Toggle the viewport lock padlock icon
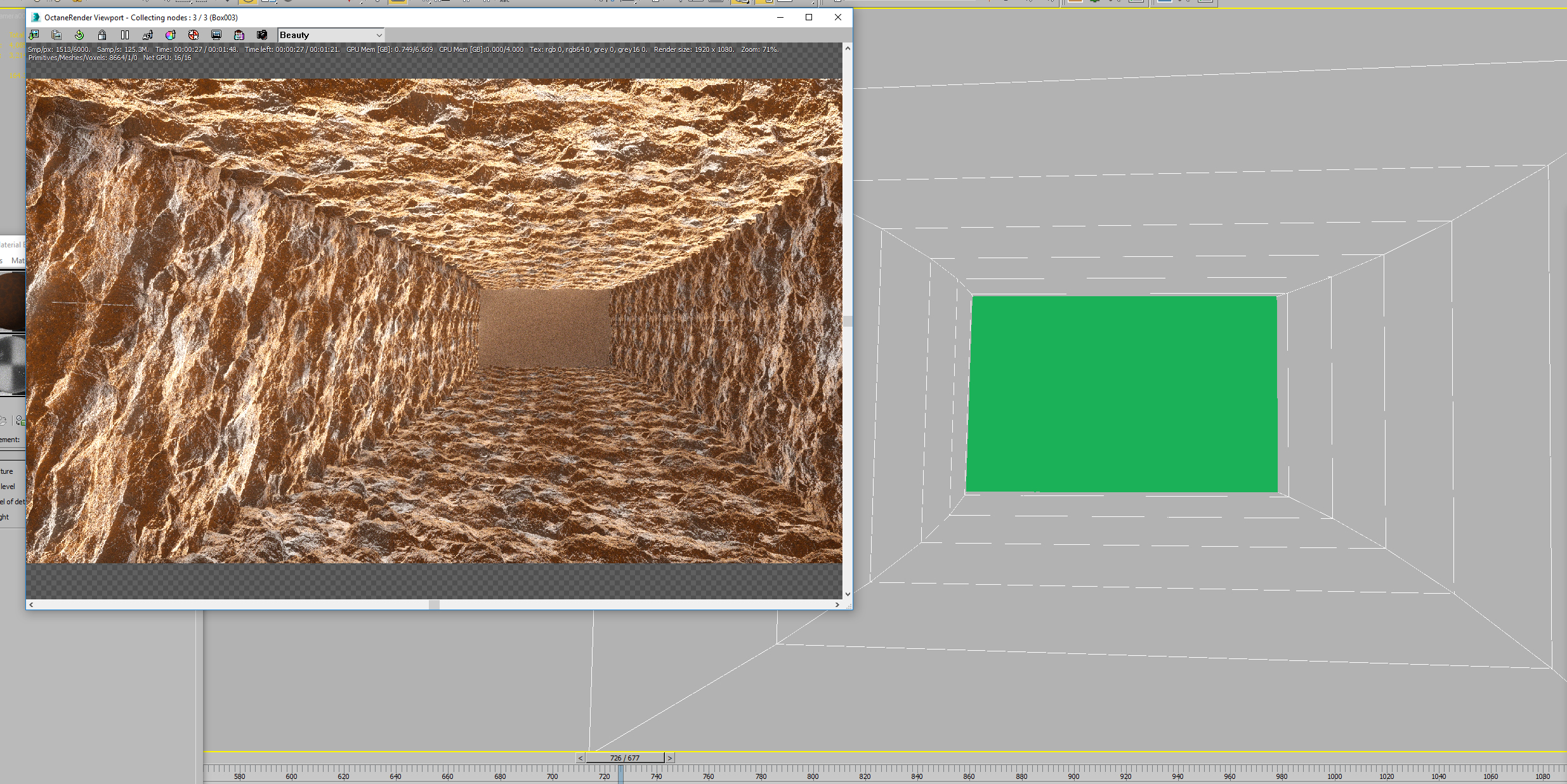 pyautogui.click(x=102, y=35)
